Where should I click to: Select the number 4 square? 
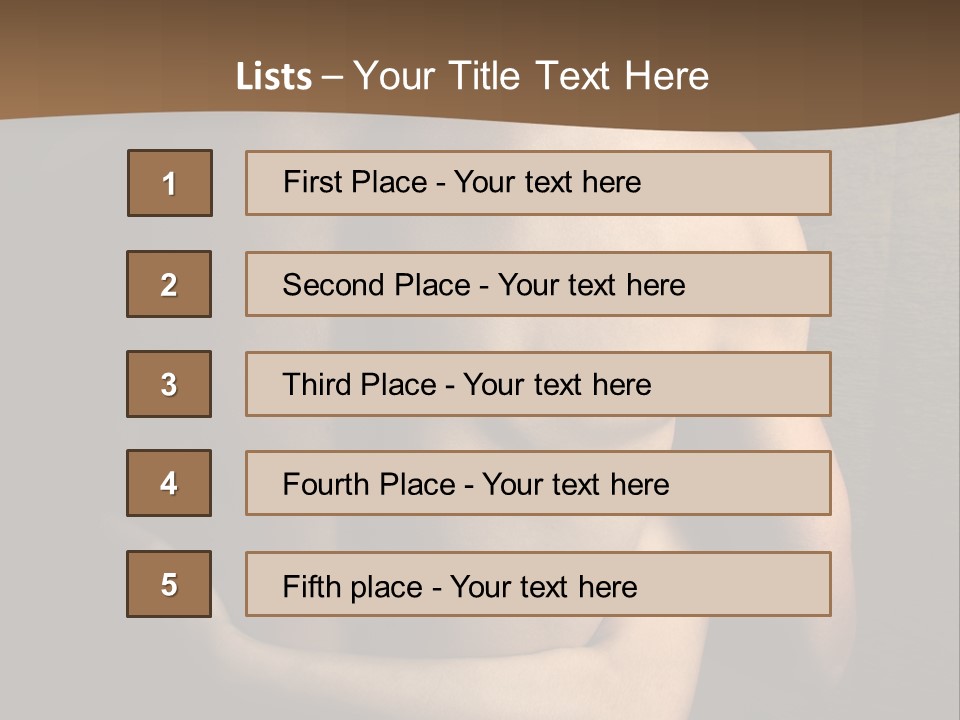click(x=169, y=483)
